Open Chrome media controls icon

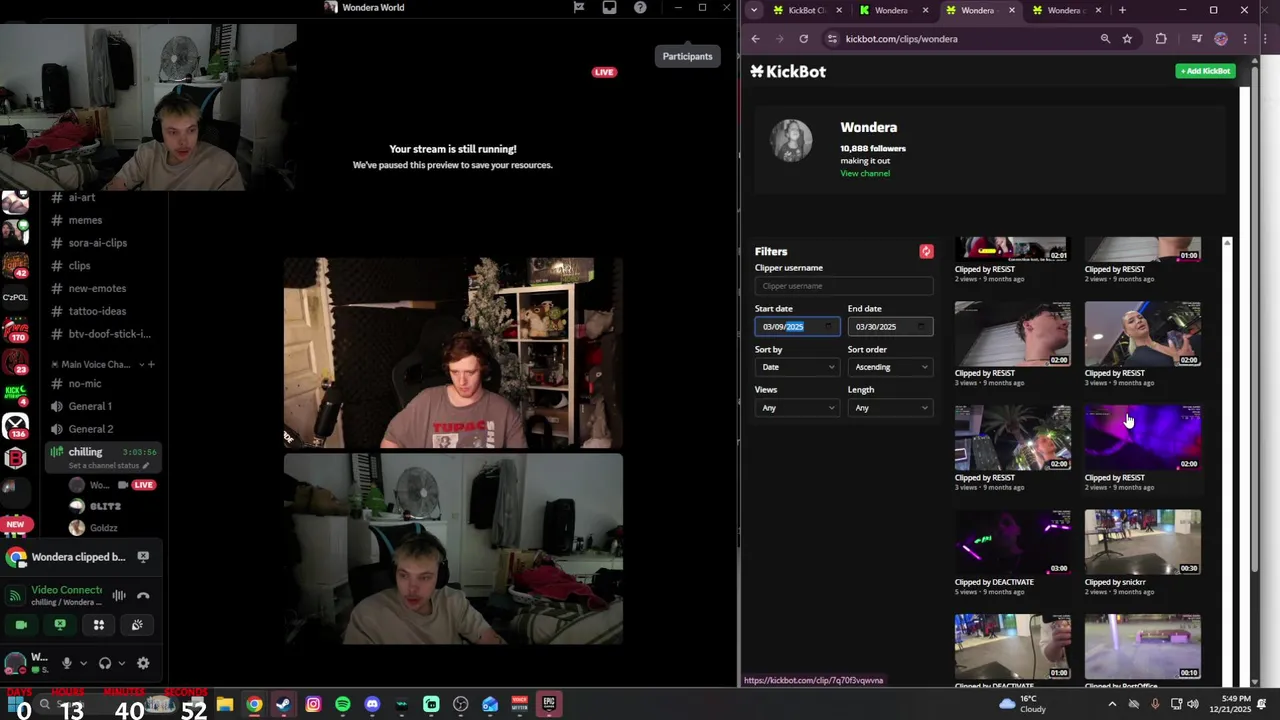pos(1197,39)
